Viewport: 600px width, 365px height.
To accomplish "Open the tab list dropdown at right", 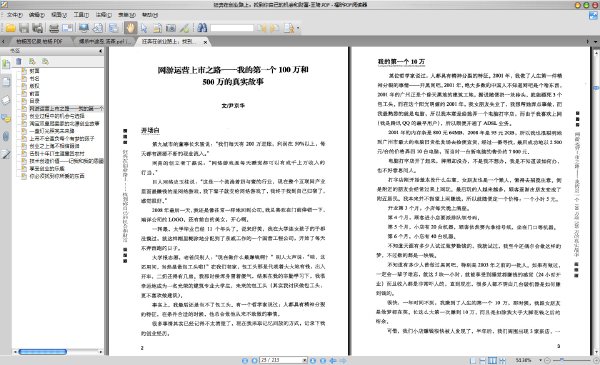I will 595,41.
